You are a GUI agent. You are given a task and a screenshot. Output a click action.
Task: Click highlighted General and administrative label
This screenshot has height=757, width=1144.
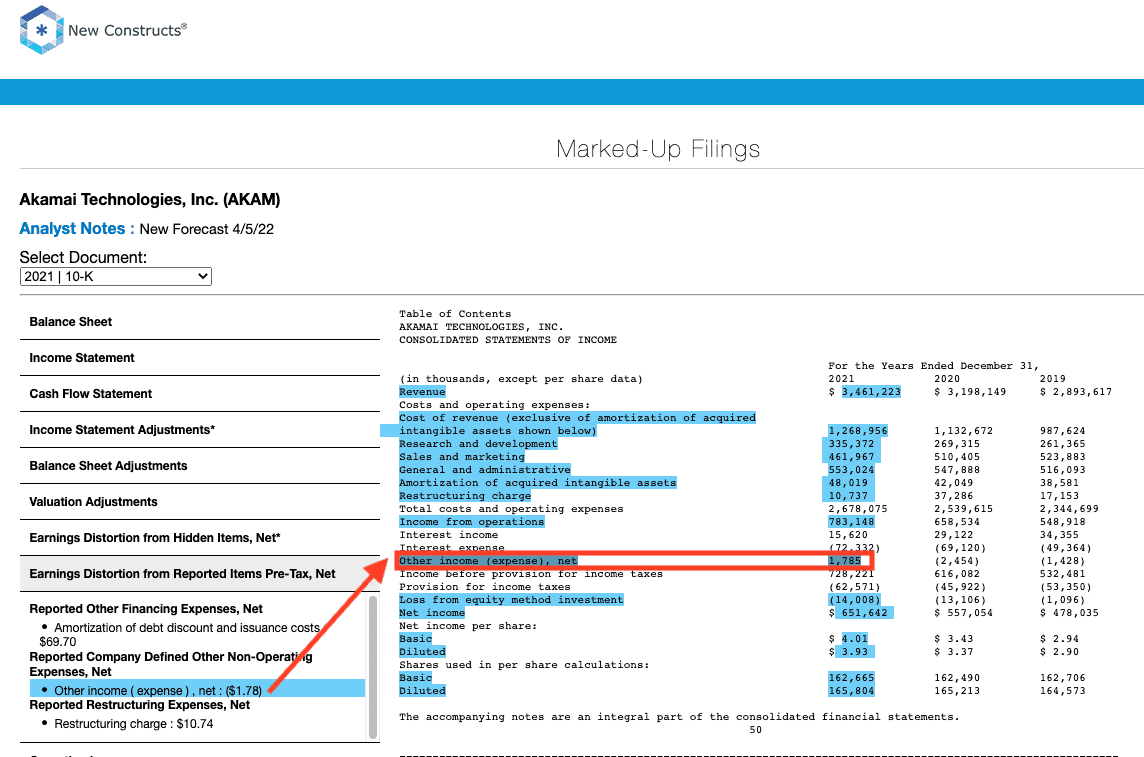[x=484, y=470]
